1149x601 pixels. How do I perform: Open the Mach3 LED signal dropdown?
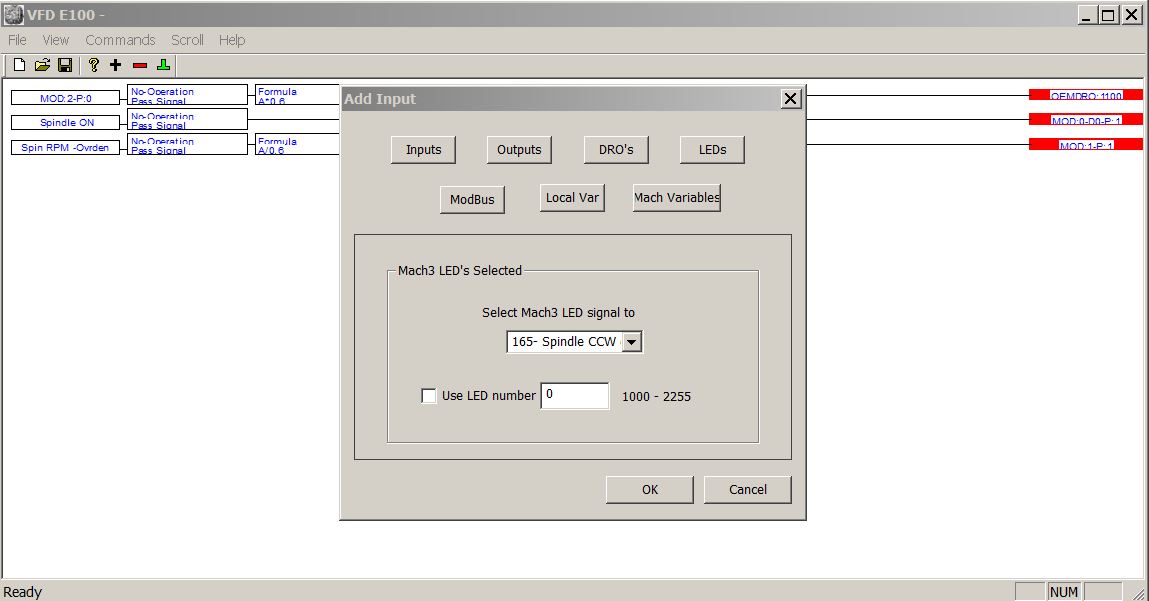point(632,342)
